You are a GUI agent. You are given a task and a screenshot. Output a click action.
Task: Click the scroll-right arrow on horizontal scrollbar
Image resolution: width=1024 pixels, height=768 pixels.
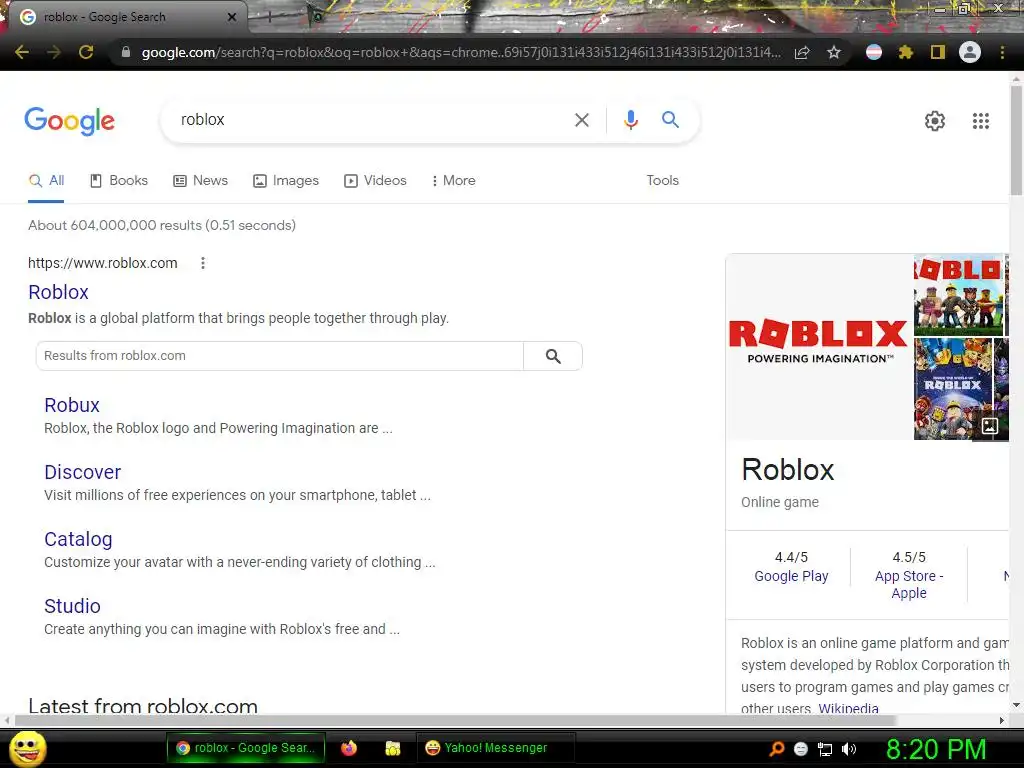pos(1002,720)
